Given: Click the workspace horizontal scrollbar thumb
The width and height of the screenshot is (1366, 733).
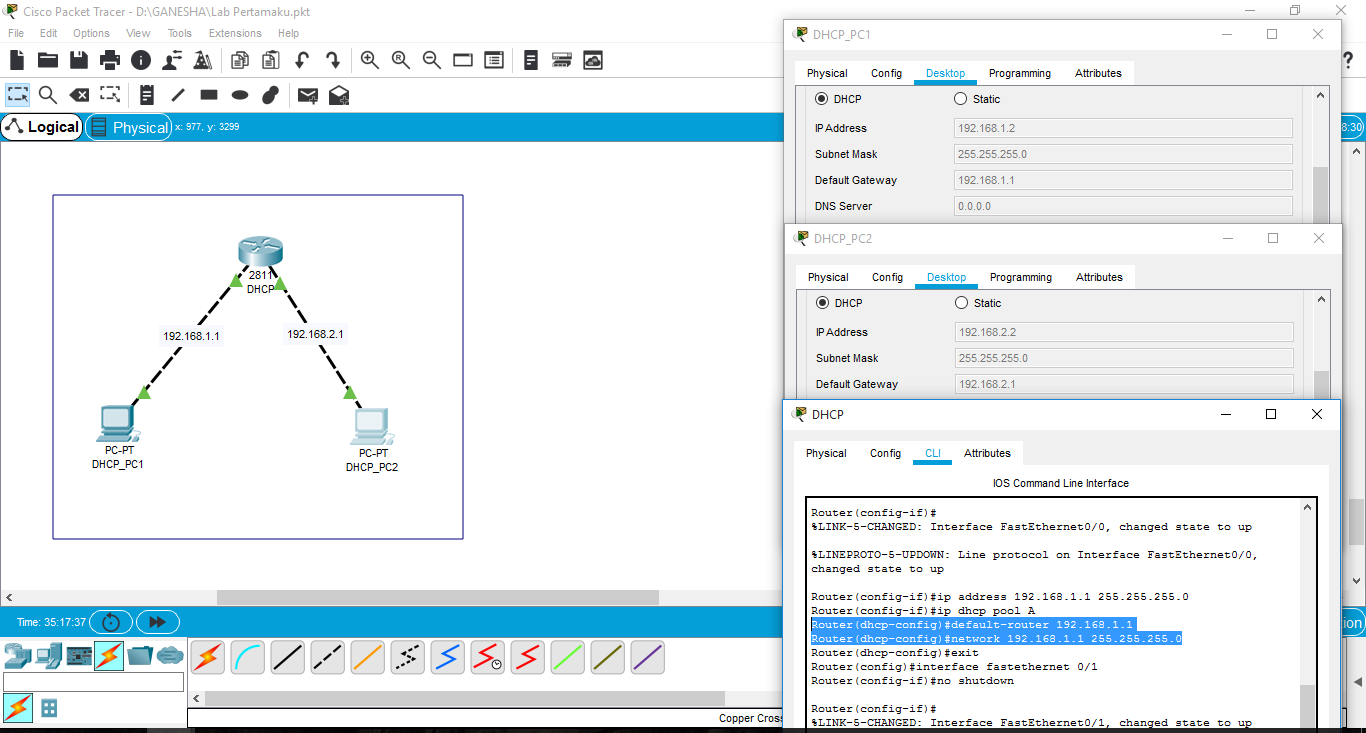Looking at the screenshot, I should click(x=437, y=597).
